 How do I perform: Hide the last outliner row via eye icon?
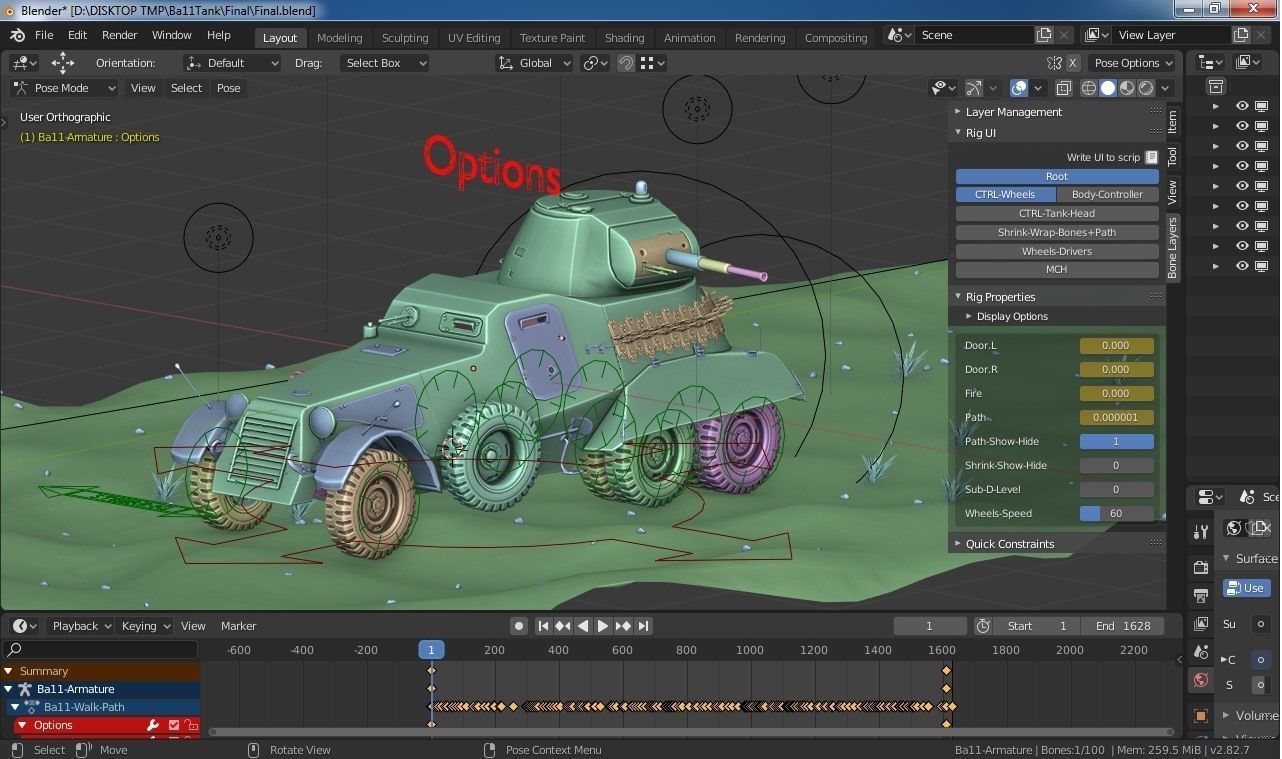click(x=1242, y=266)
